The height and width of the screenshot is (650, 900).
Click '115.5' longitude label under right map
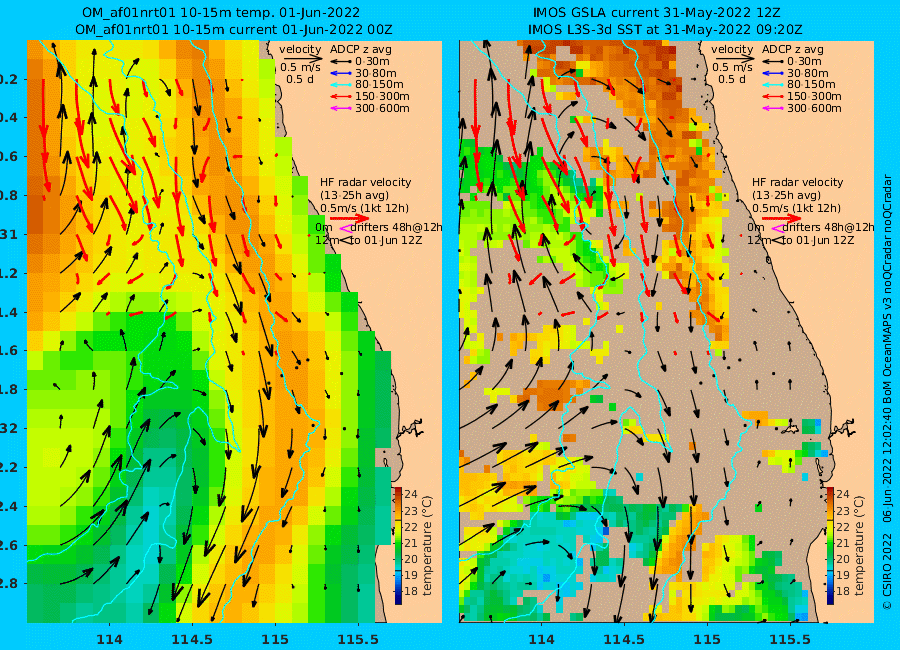click(790, 639)
